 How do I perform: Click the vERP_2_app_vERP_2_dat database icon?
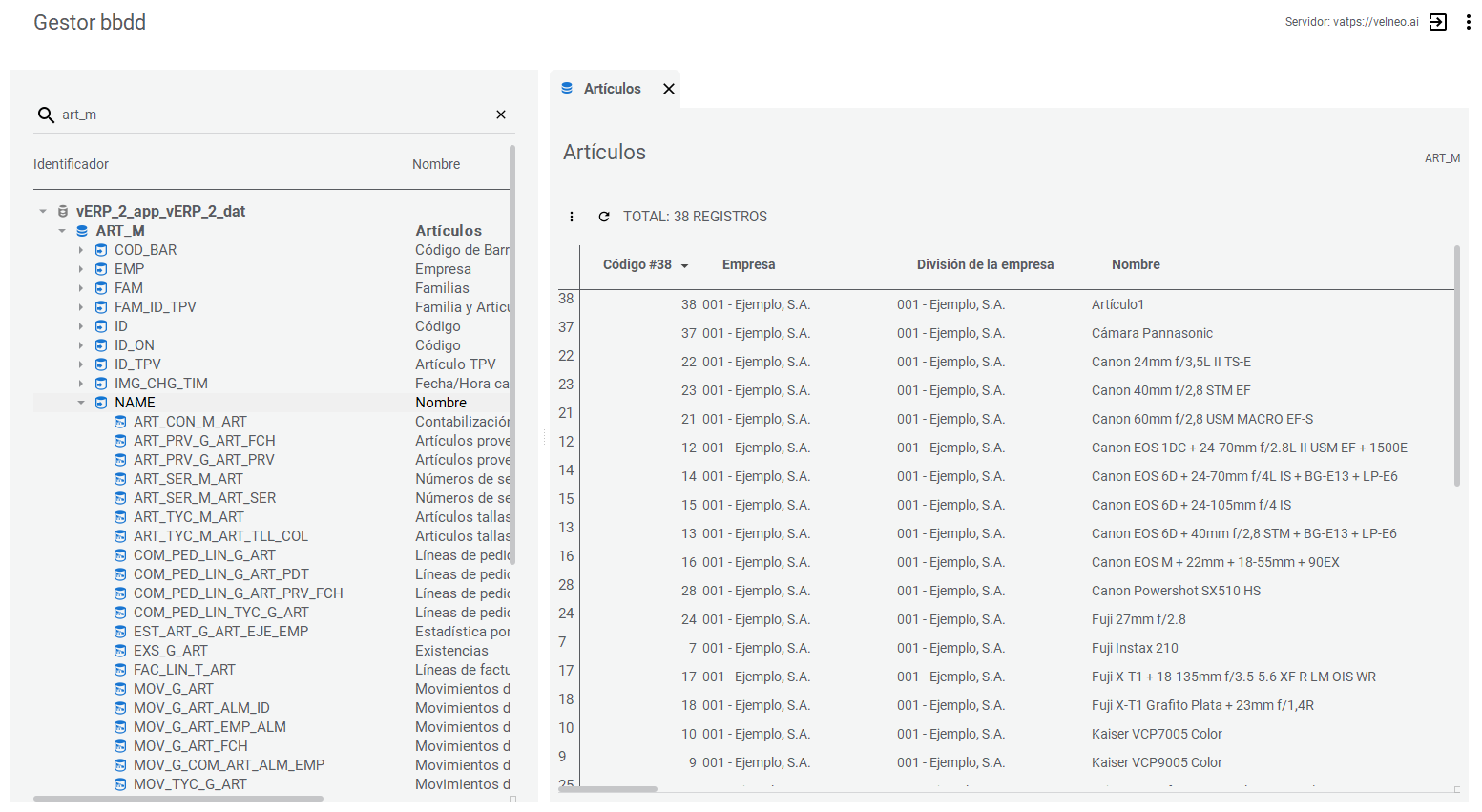pos(63,212)
